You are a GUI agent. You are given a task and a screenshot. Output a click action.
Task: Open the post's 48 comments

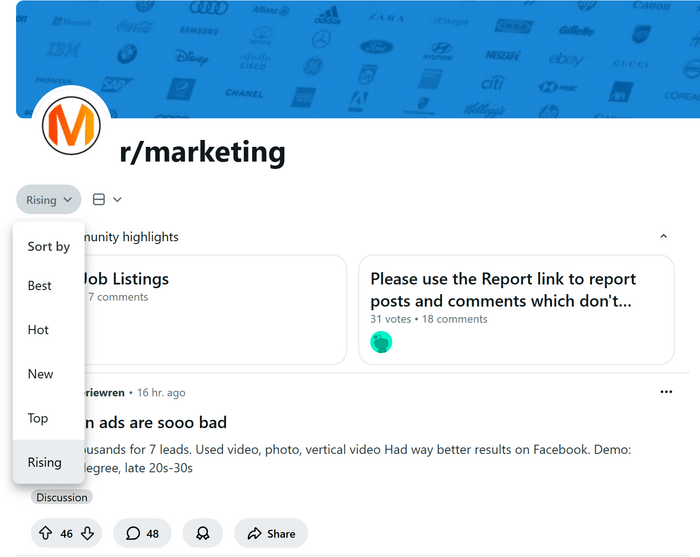coord(142,534)
